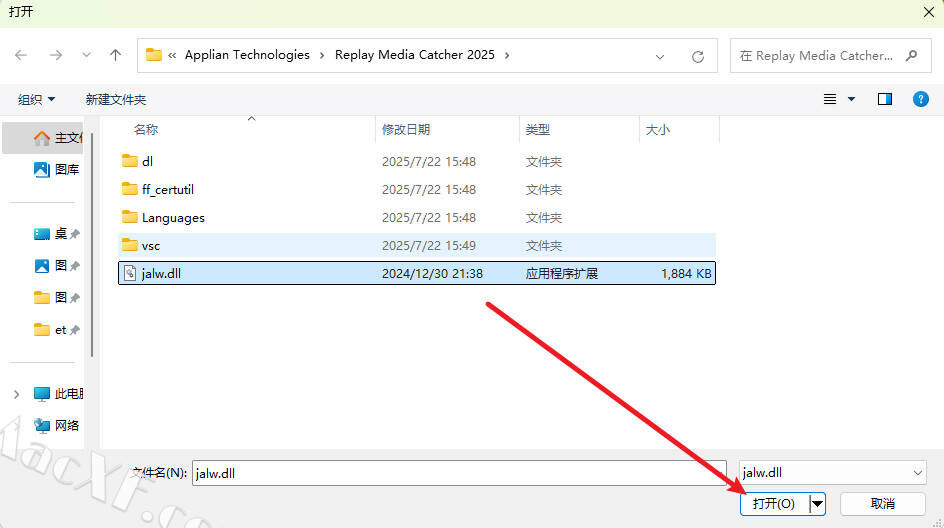Select the Languages folder
This screenshot has width=944, height=528.
click(417, 217)
